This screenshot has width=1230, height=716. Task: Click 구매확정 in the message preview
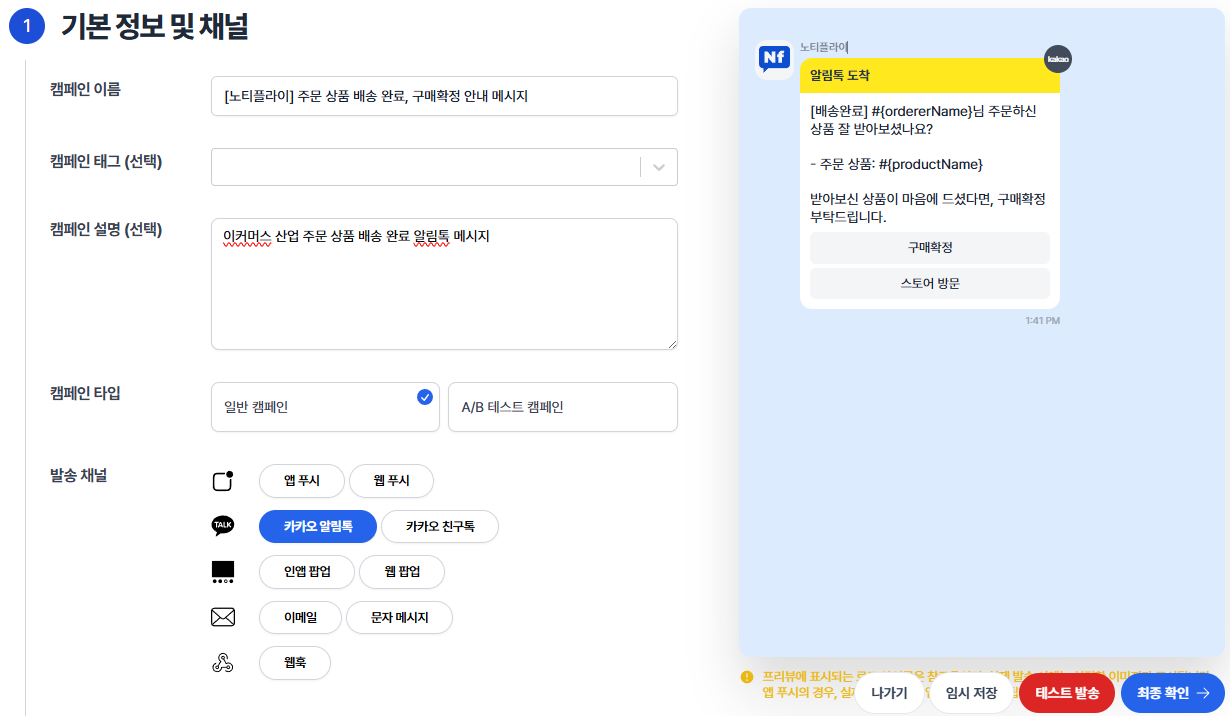929,247
